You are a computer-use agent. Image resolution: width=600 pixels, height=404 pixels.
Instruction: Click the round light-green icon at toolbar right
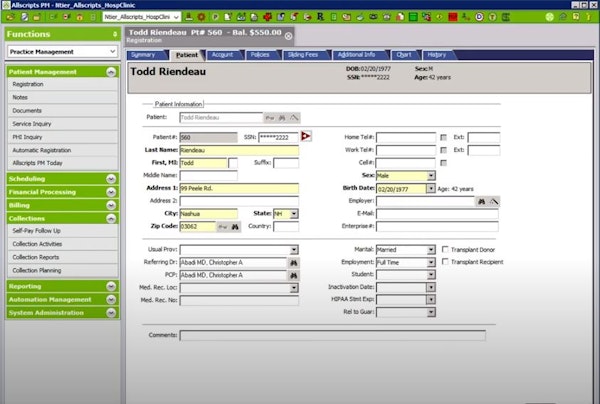549,17
